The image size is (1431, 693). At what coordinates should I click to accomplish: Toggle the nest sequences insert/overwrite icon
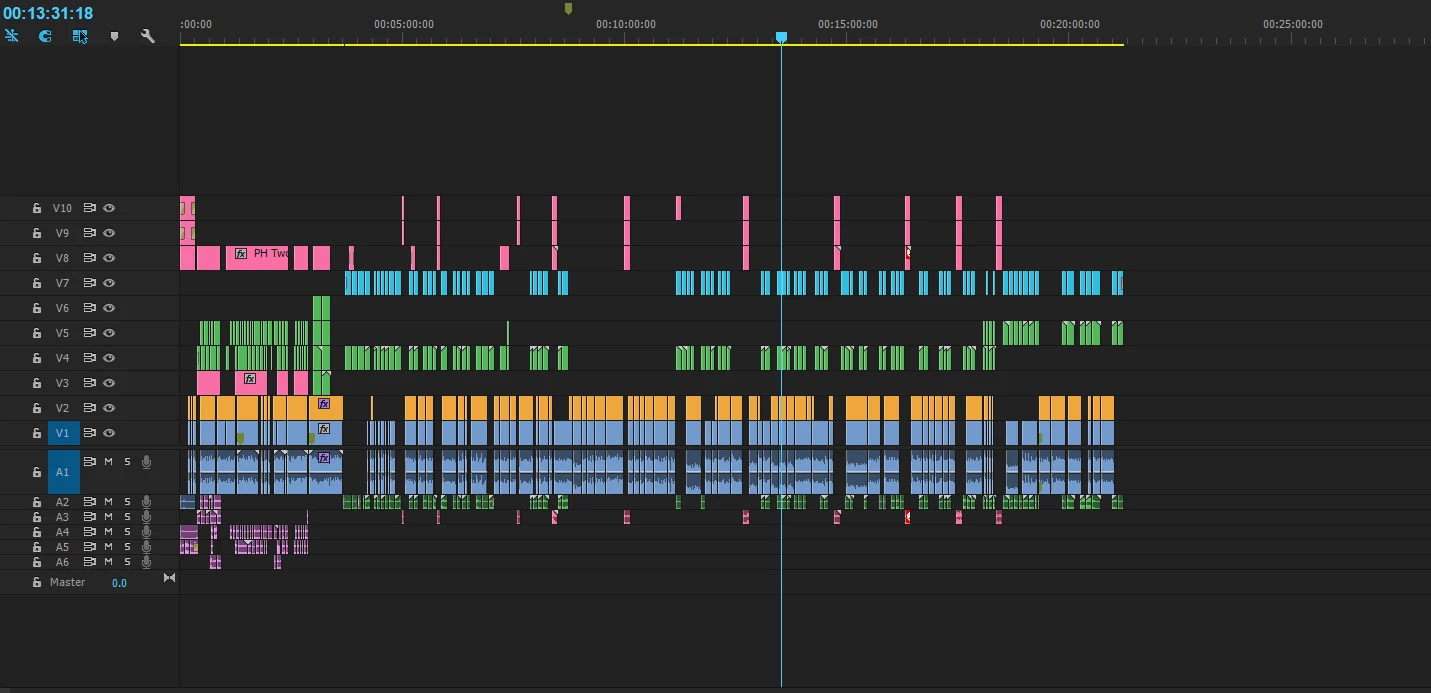(12, 36)
